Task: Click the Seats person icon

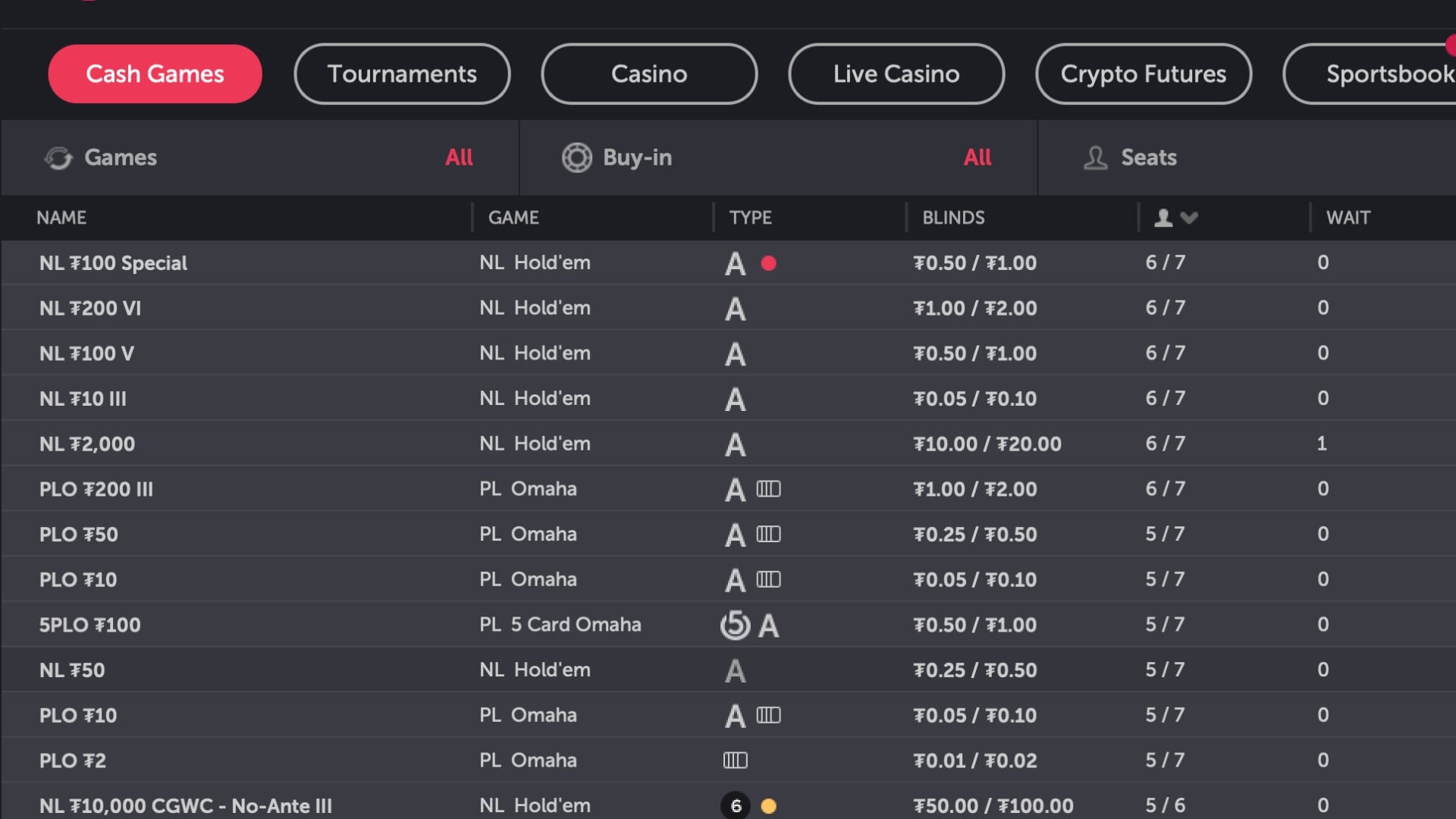Action: coord(1095,158)
